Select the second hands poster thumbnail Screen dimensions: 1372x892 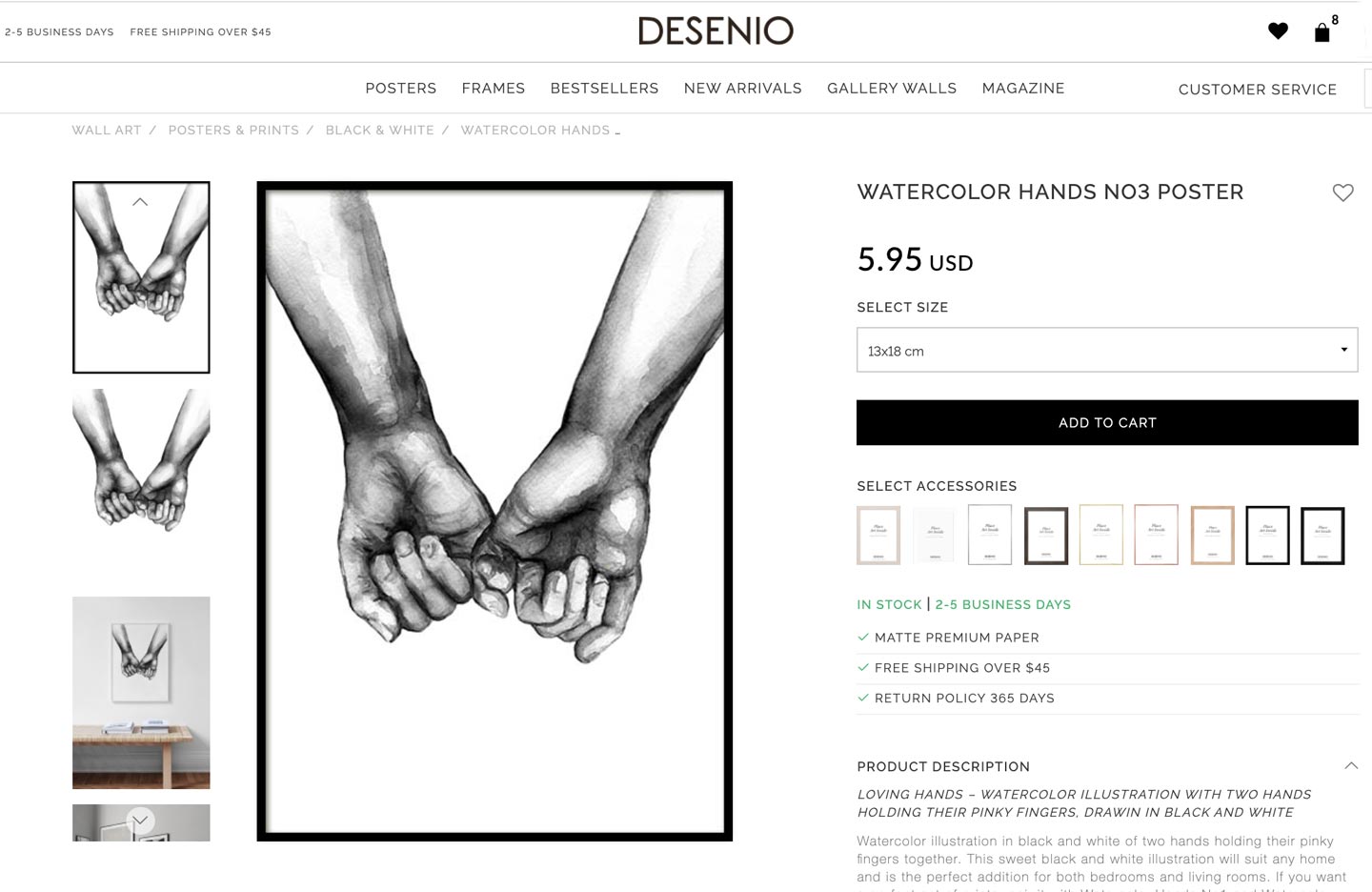tap(141, 462)
